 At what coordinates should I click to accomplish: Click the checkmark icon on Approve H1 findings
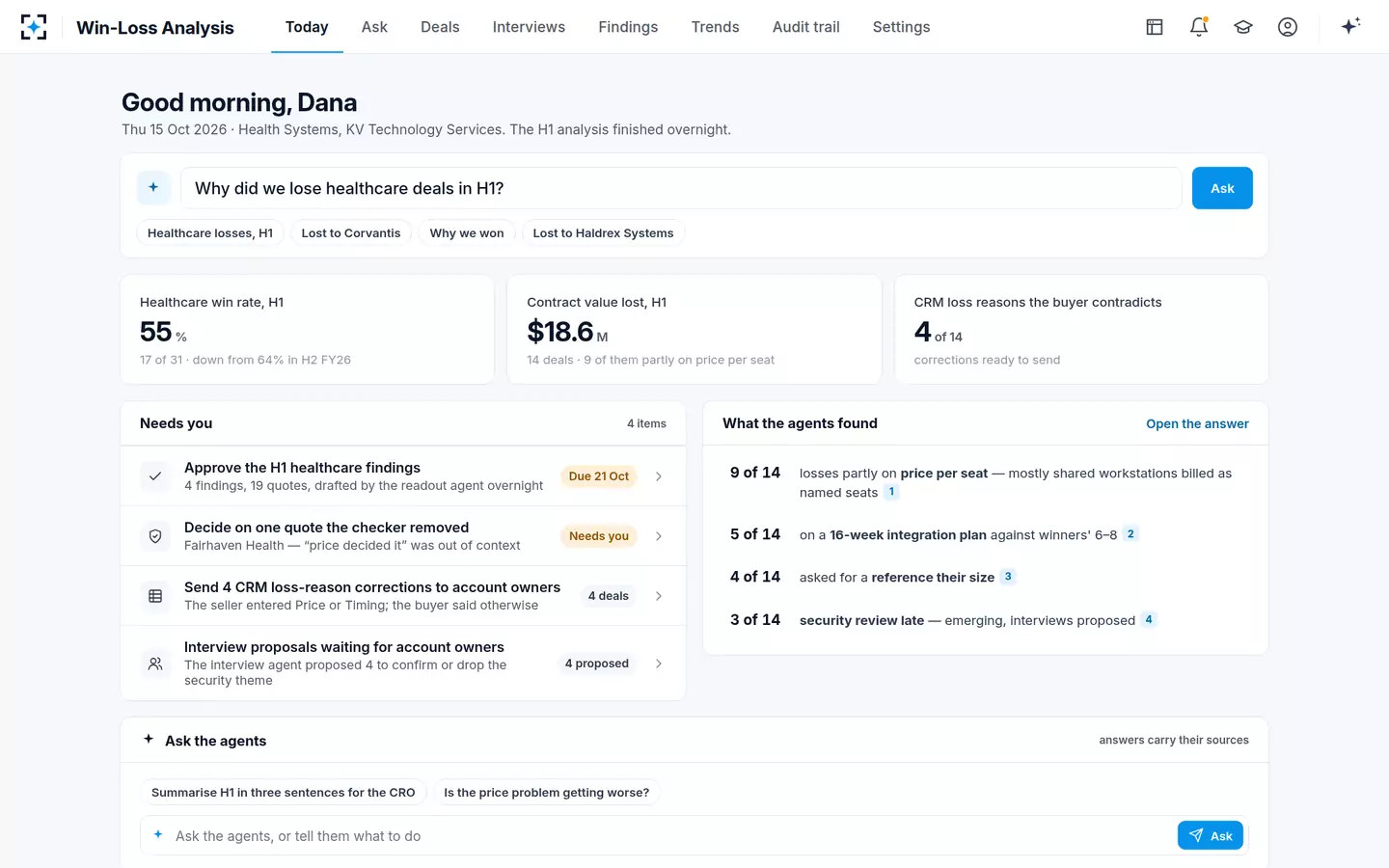155,476
